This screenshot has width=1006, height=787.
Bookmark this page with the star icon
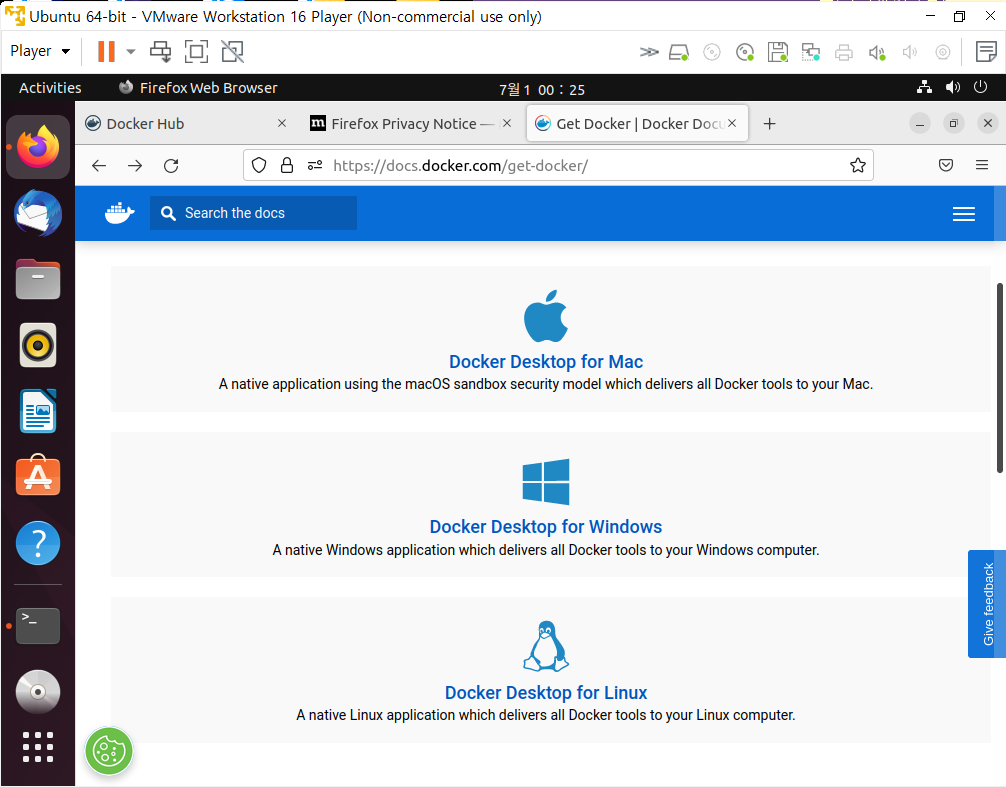coord(858,165)
